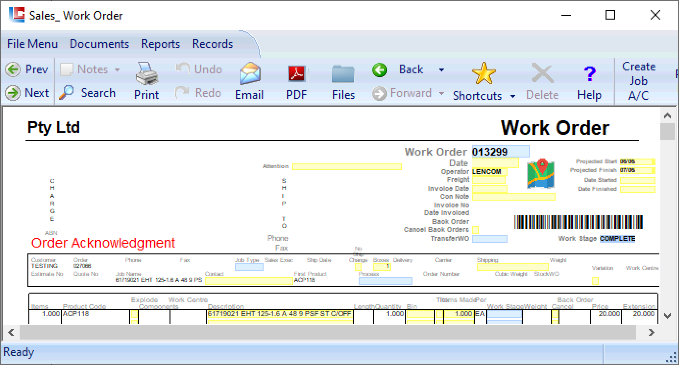
Task: Click the Contact input field
Action: point(249,281)
